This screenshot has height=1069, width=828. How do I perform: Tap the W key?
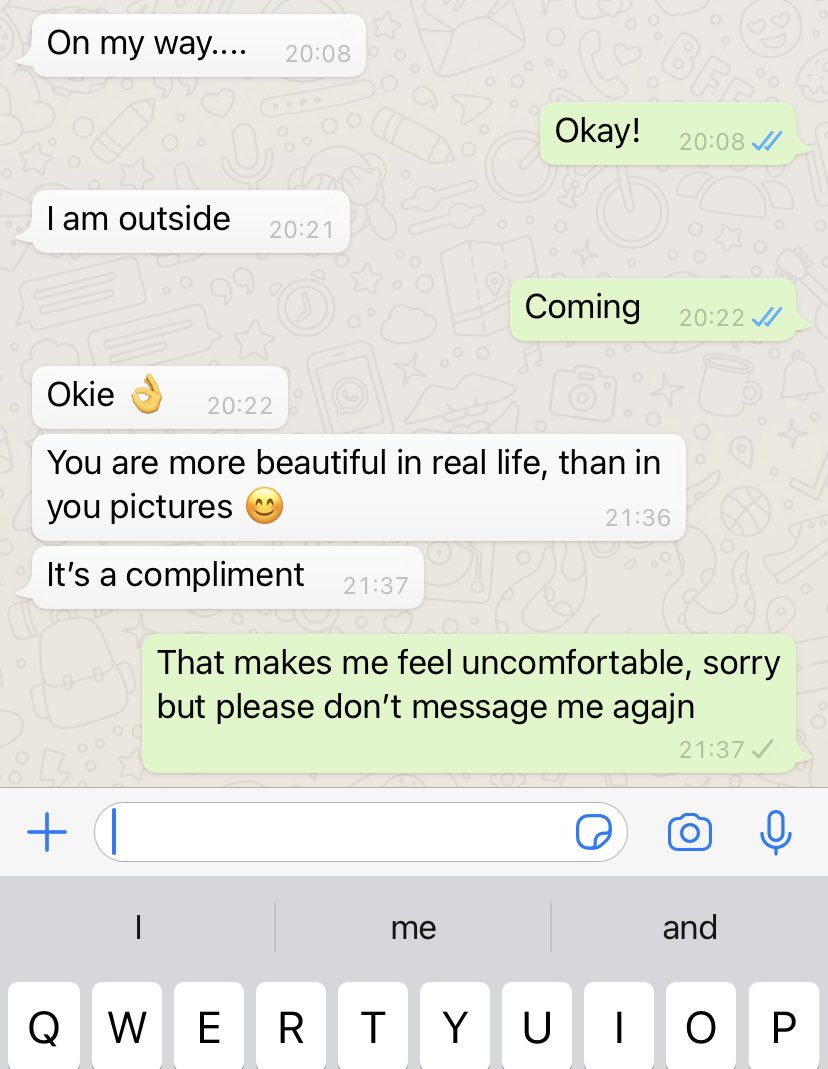[127, 1025]
